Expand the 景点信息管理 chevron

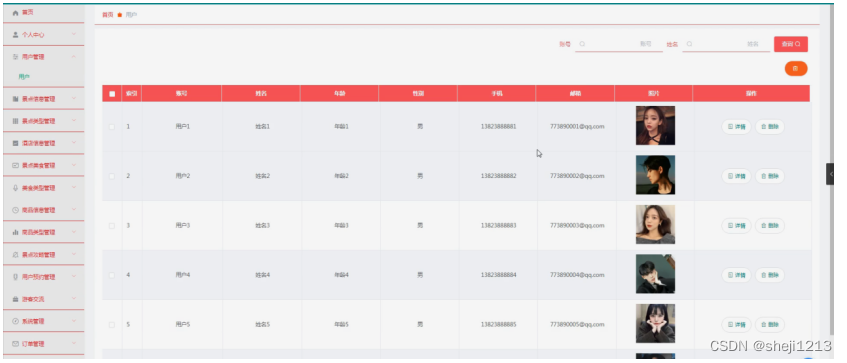[74, 99]
